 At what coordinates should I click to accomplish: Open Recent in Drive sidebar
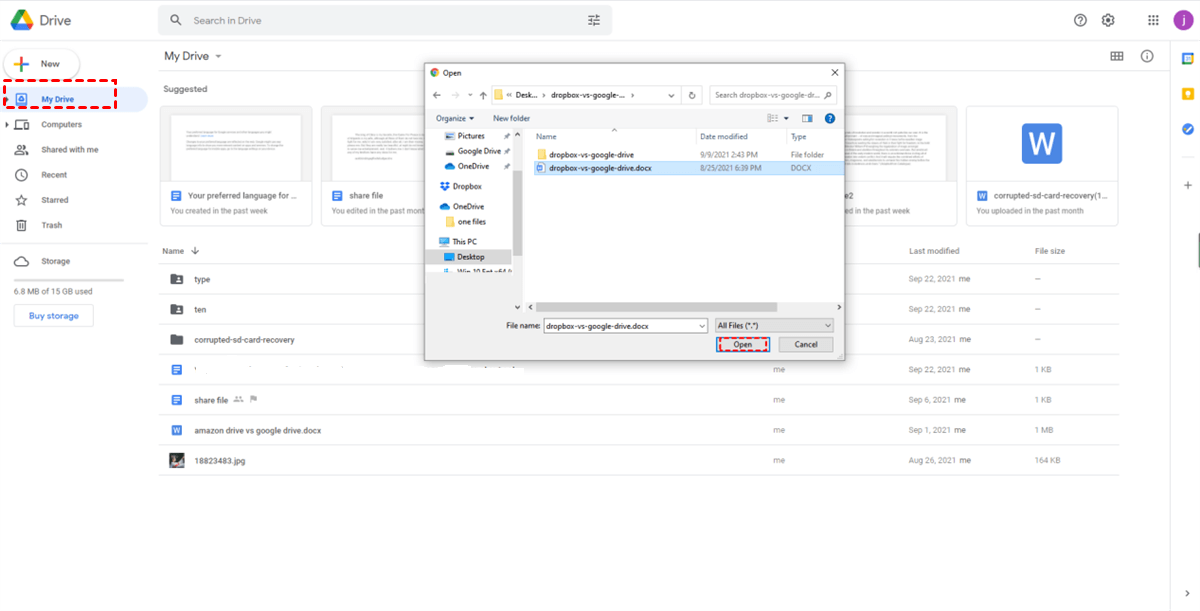coord(54,175)
